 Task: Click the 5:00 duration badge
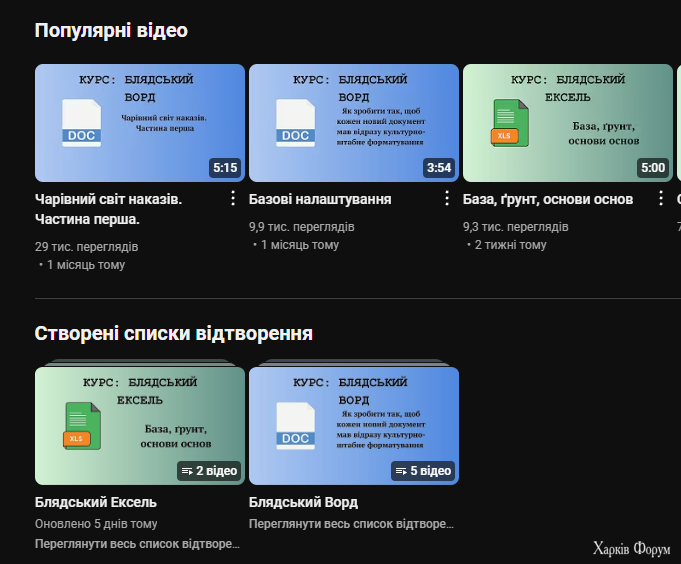(653, 168)
